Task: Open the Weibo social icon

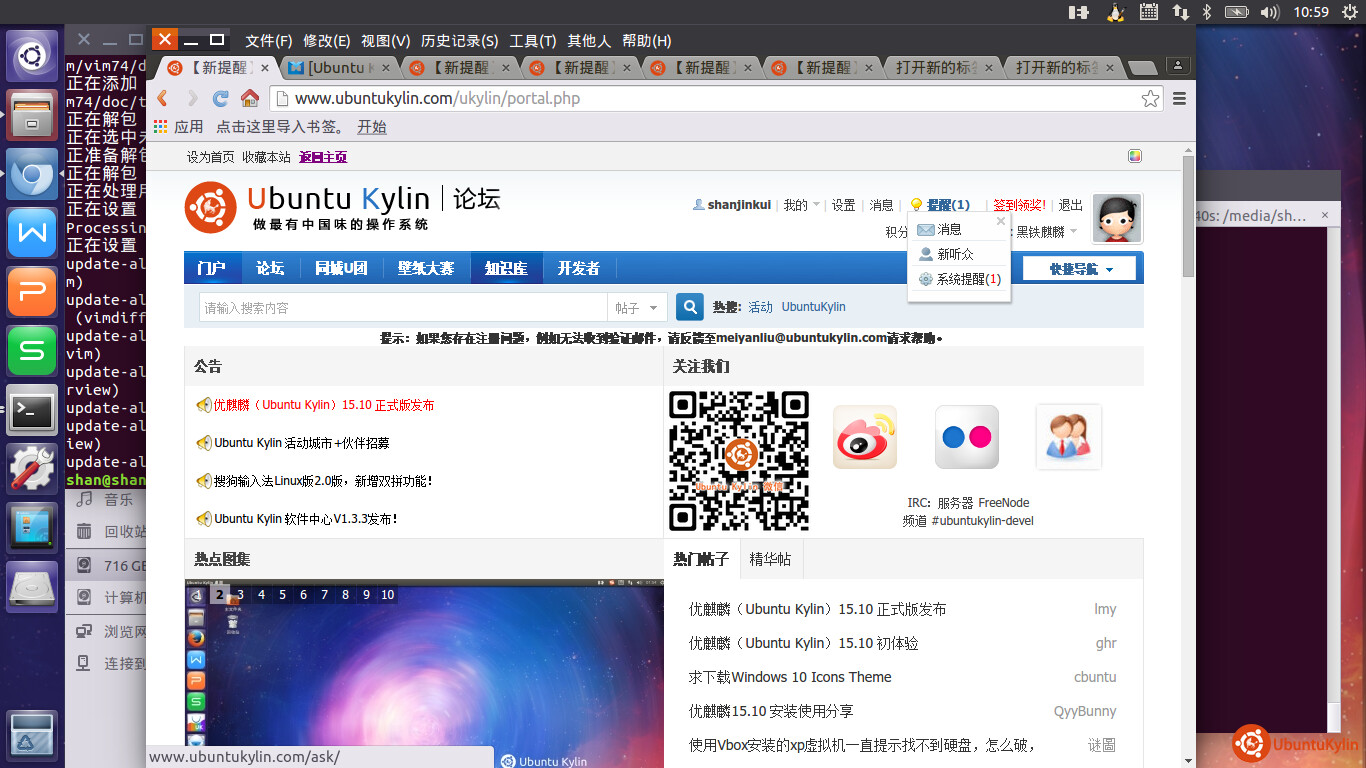Action: pyautogui.click(x=865, y=437)
